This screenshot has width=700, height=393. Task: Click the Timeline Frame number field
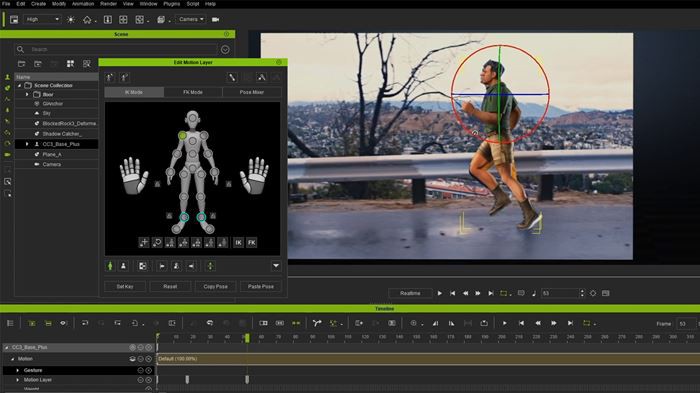tap(686, 324)
